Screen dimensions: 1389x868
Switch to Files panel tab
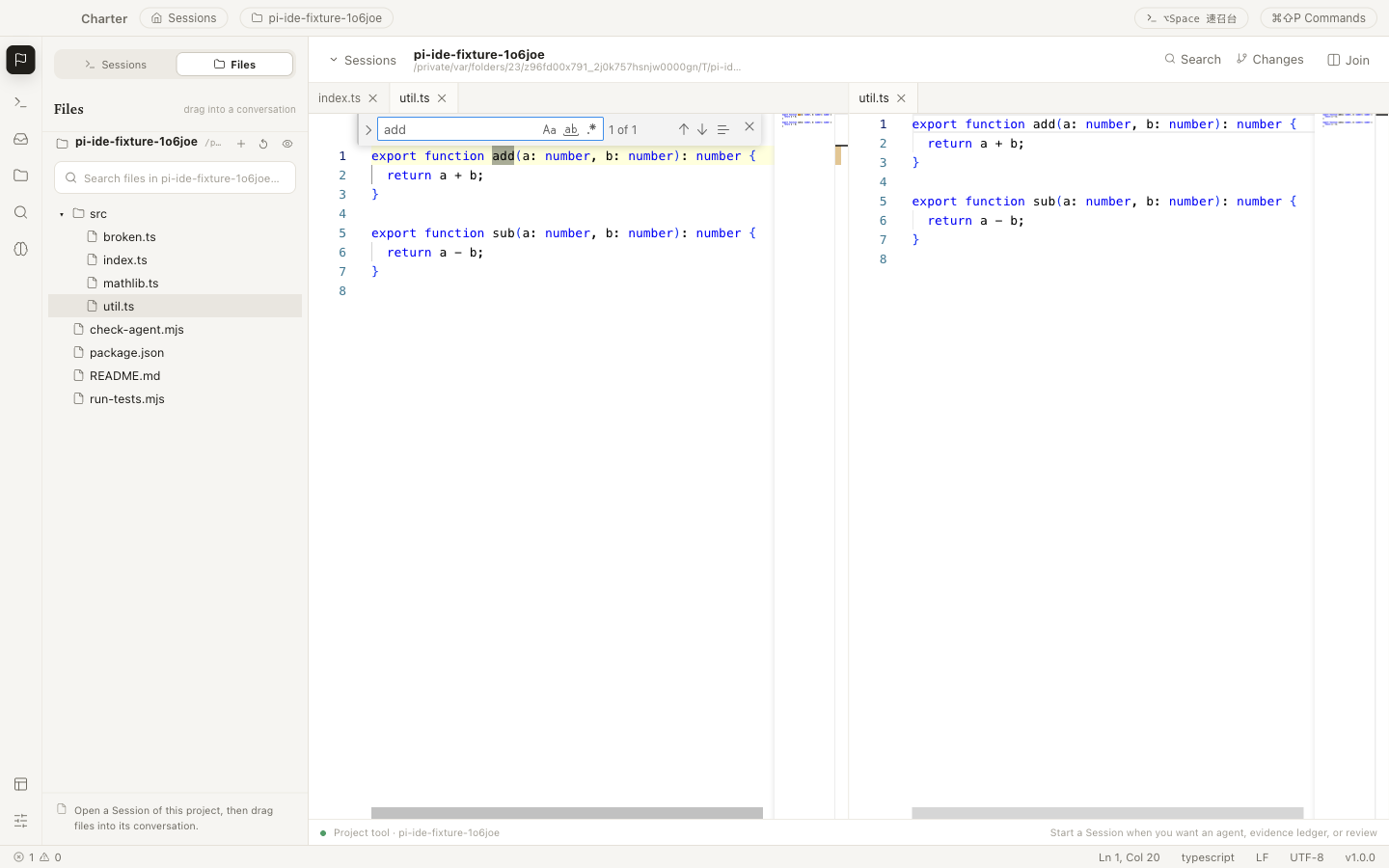click(234, 65)
